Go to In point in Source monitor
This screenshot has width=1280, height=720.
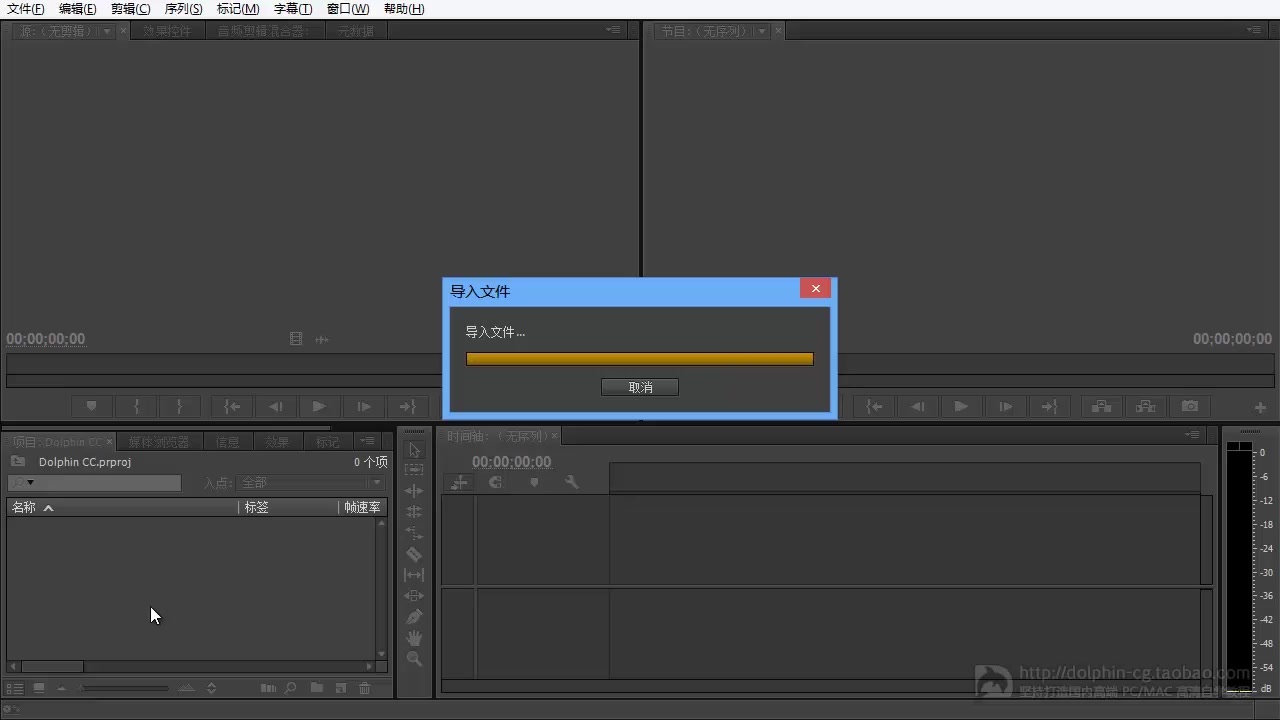[232, 407]
